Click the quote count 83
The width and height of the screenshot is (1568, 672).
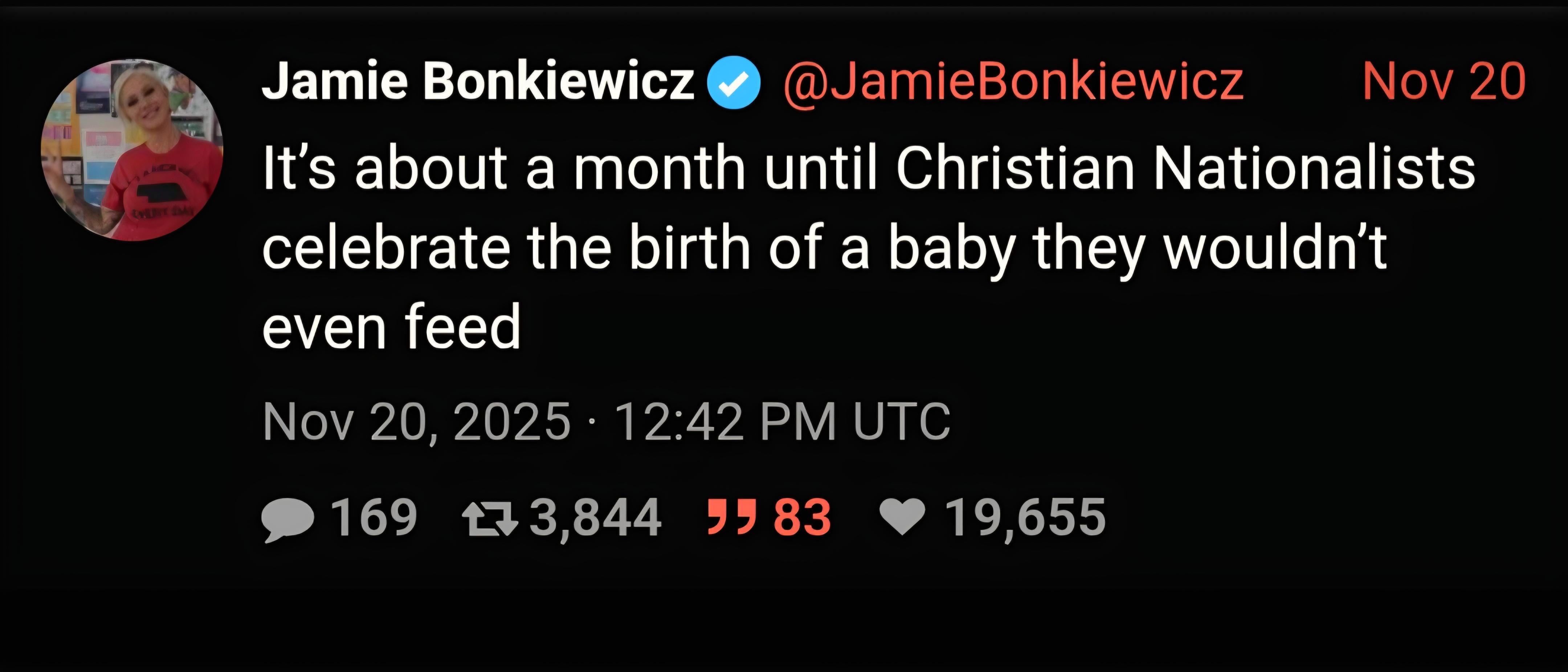(802, 518)
